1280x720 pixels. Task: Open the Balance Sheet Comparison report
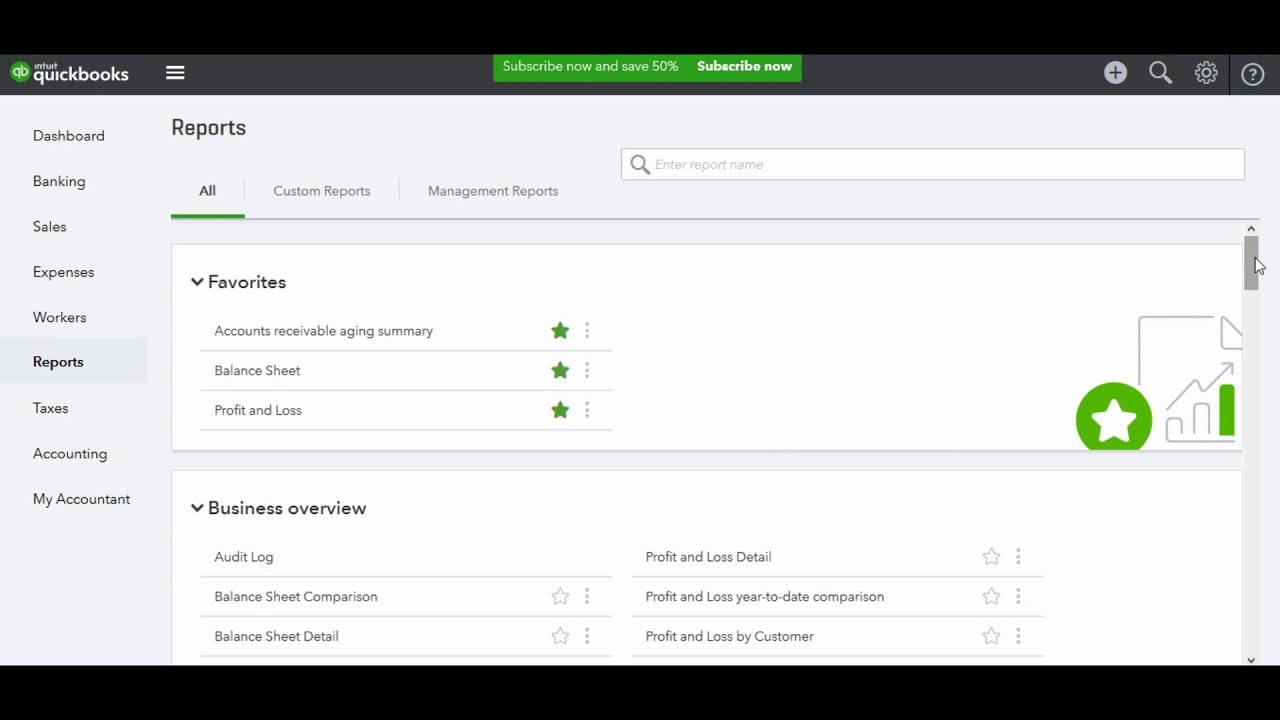[x=296, y=597]
